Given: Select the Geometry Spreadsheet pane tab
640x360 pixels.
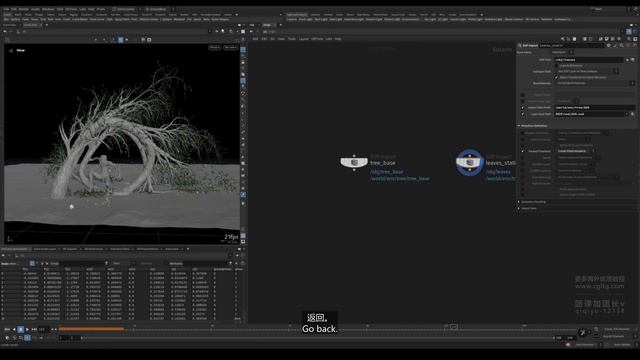Looking at the screenshot, I should point(15,249).
